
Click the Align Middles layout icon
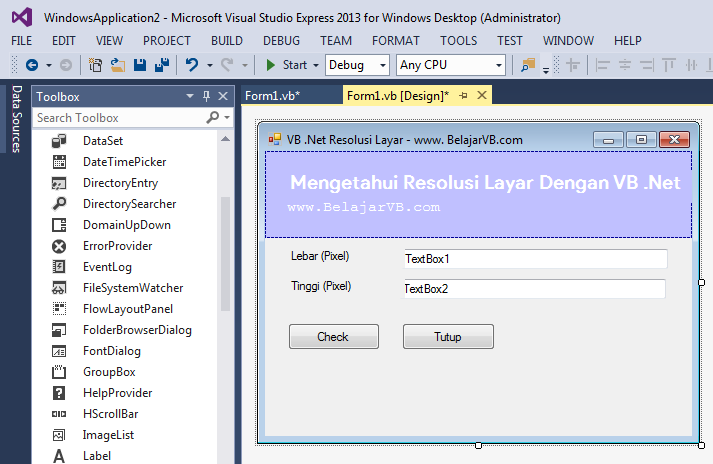[691, 65]
